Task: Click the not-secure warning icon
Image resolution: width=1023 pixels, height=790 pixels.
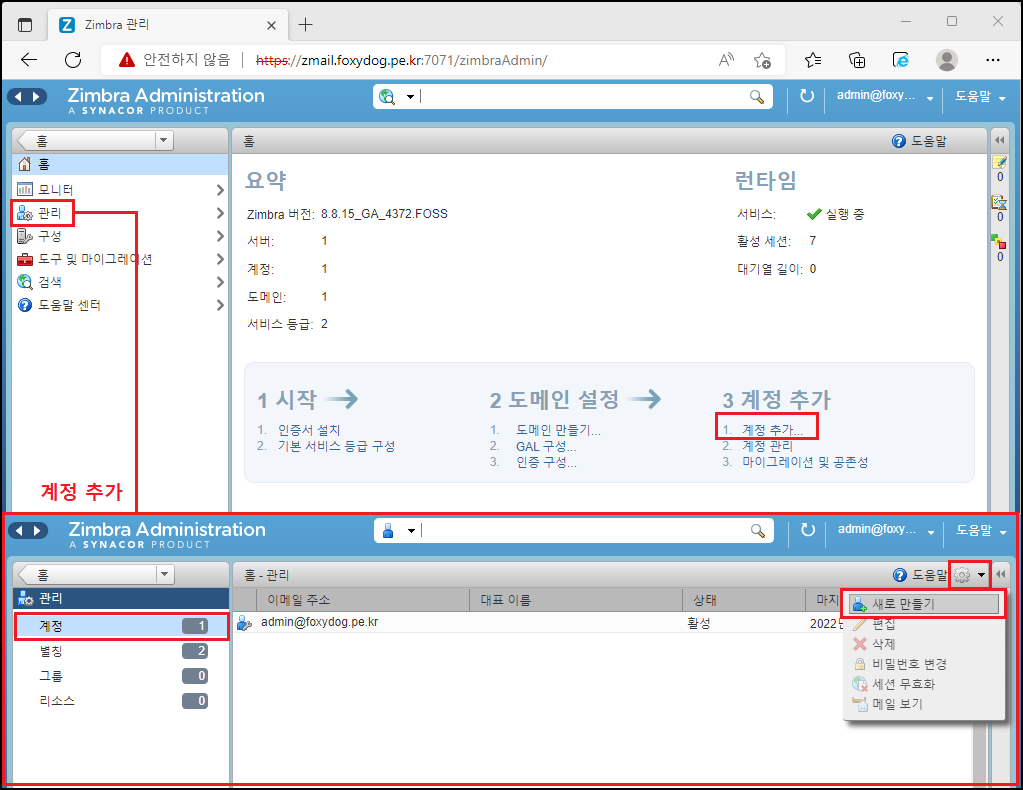Action: pyautogui.click(x=127, y=60)
